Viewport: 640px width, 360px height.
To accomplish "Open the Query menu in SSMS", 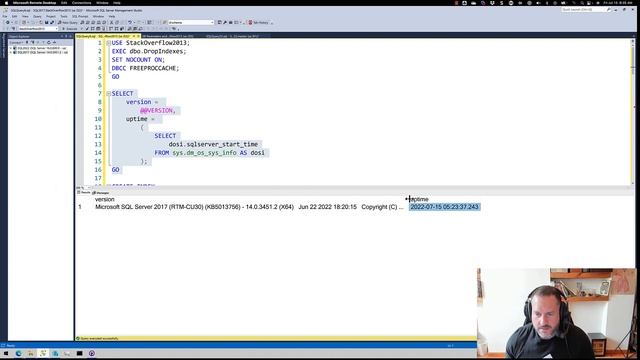I will pyautogui.click(x=37, y=16).
